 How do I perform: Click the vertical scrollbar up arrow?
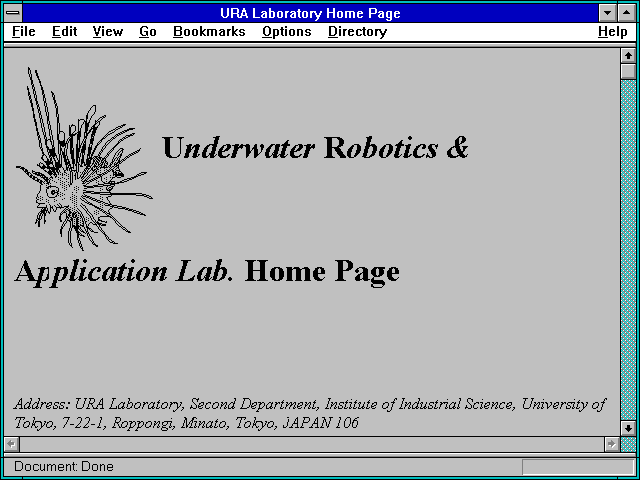point(628,56)
